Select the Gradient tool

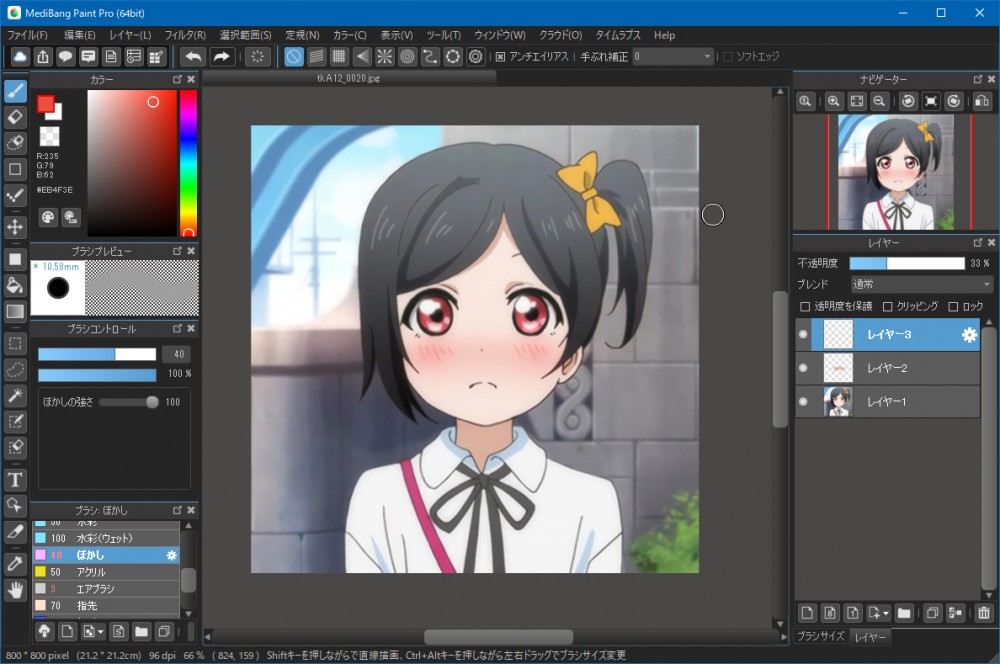(15, 311)
